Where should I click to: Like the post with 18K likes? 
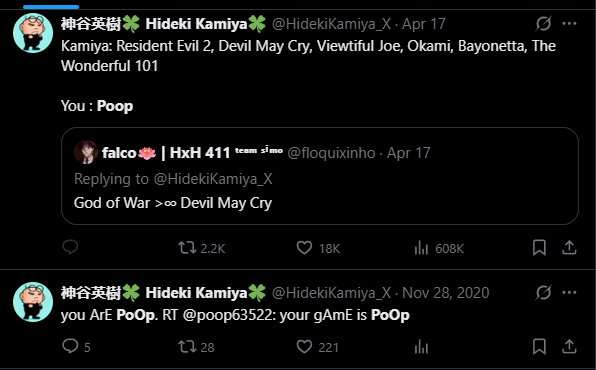[318, 248]
